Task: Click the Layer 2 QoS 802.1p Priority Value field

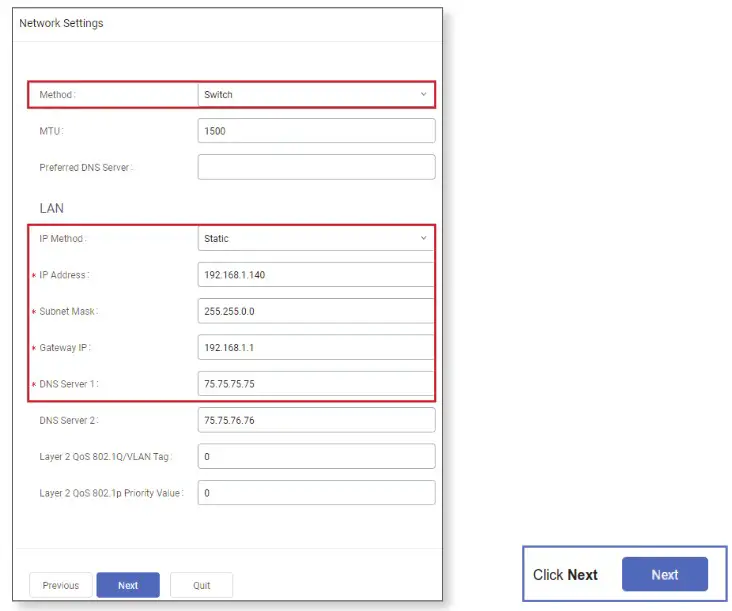Action: (x=316, y=493)
